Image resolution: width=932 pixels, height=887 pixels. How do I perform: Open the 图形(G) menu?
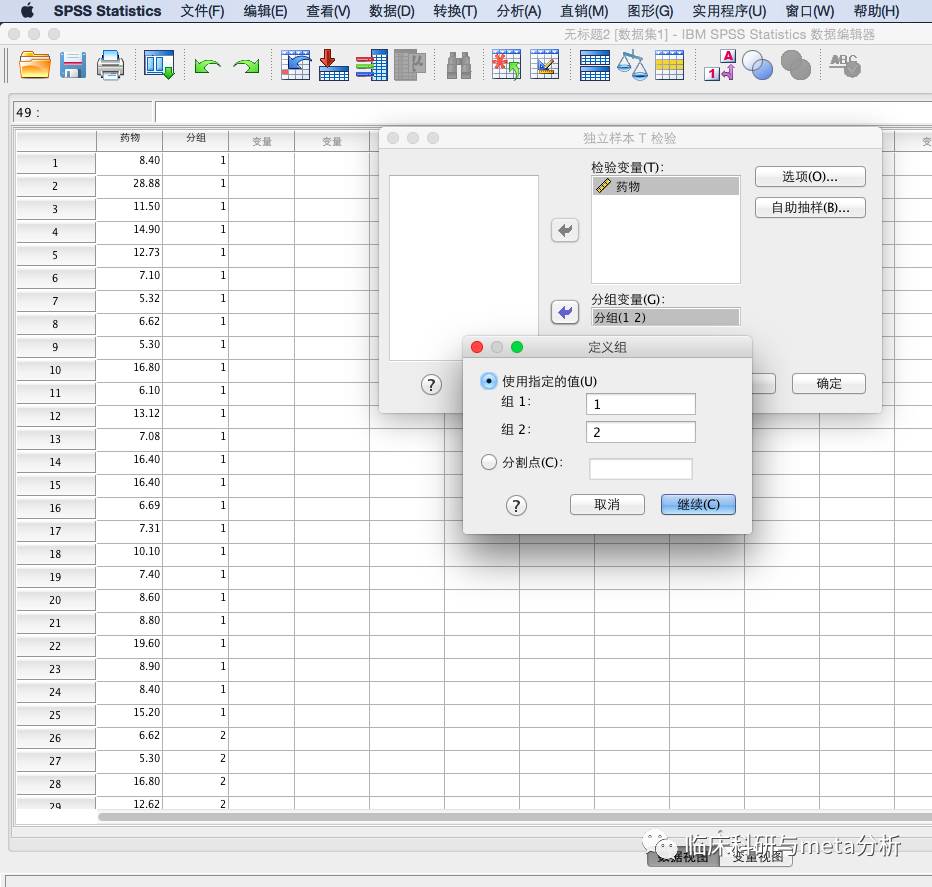pos(650,11)
